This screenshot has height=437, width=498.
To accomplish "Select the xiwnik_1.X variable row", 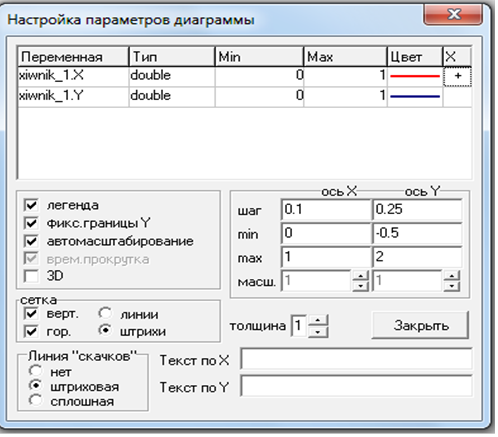I will click(x=245, y=77).
